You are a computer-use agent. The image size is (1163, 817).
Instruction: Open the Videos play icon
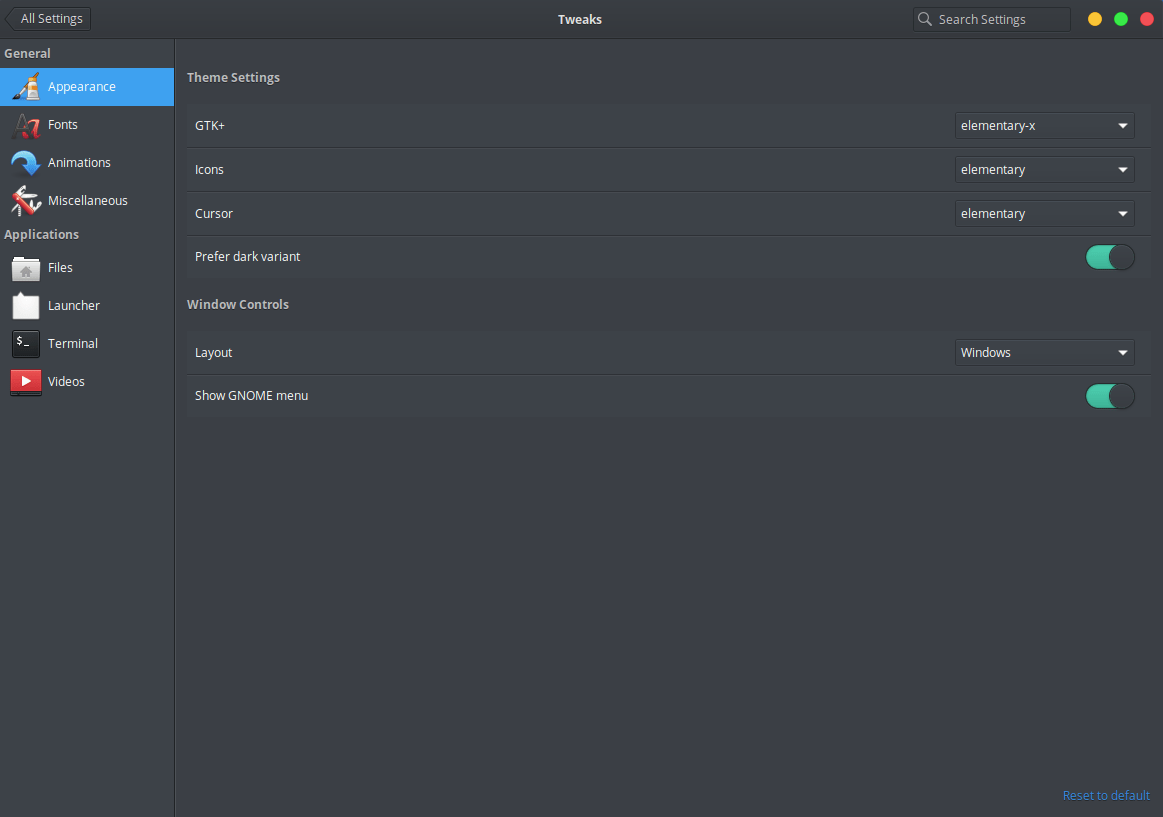(x=26, y=382)
